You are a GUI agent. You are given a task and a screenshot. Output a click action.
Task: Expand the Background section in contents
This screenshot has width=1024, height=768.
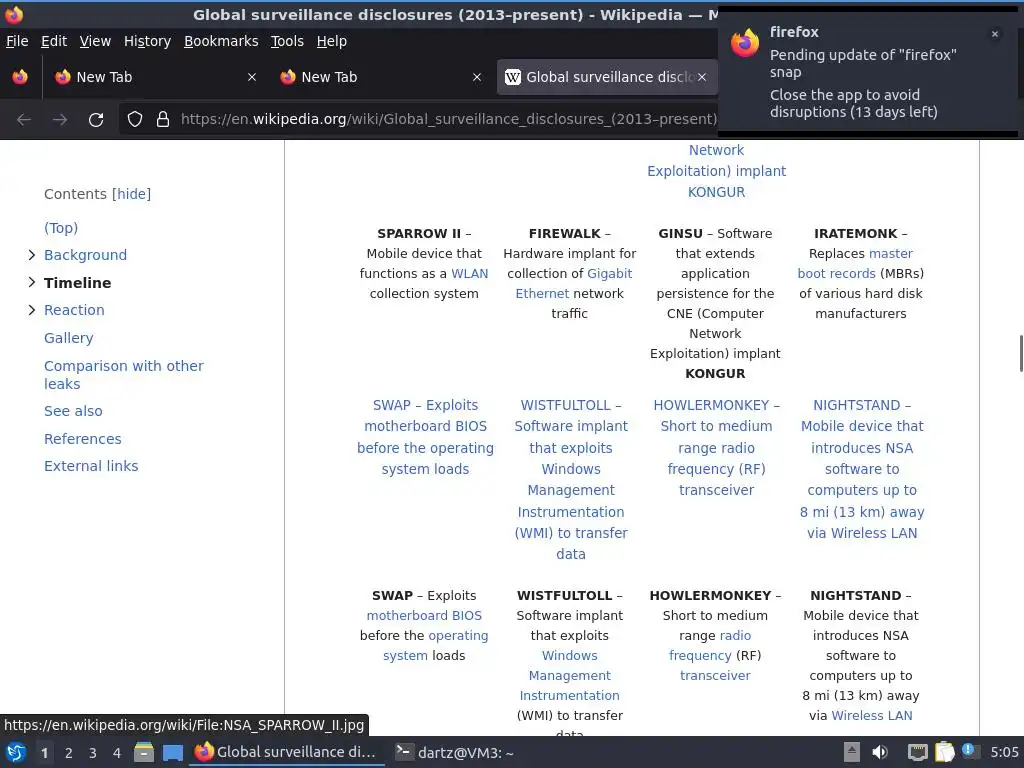point(31,255)
